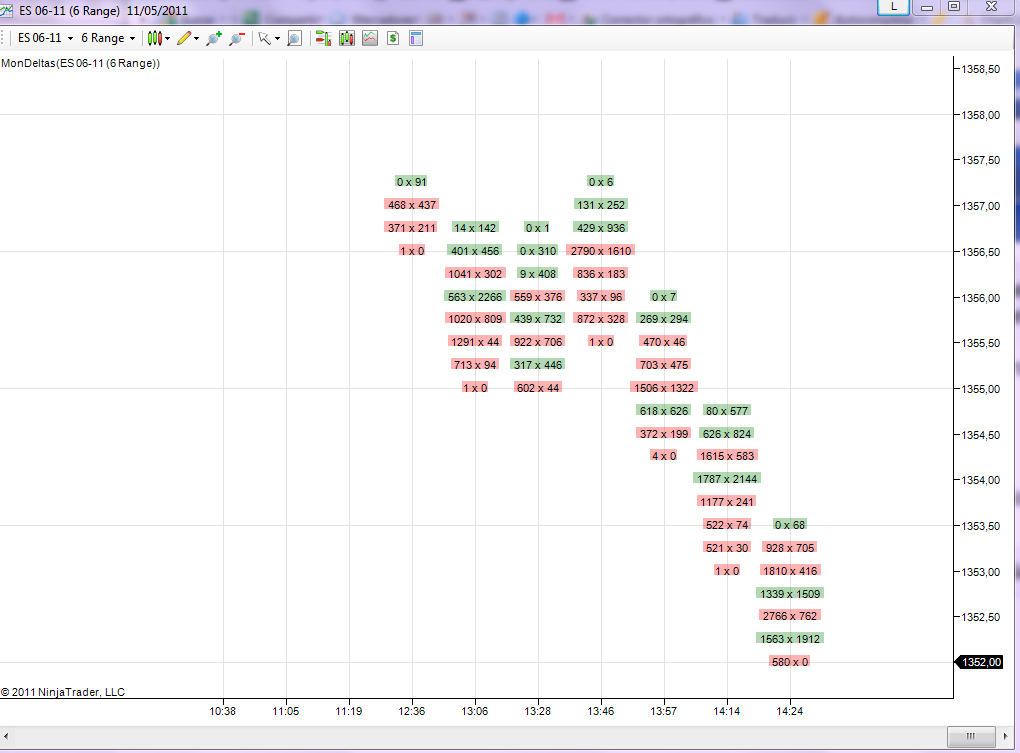Click the zoom in magnifier icon
This screenshot has width=1020, height=753.
[213, 38]
